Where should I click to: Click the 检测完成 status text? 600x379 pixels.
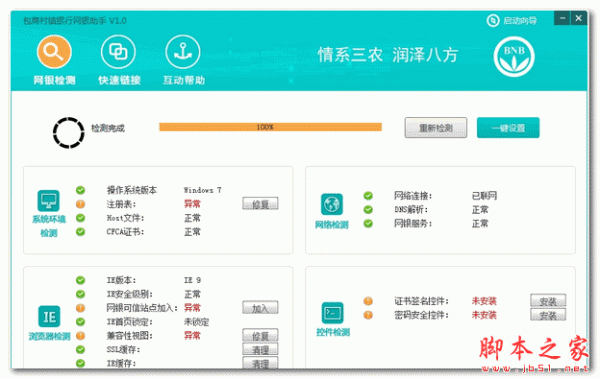tap(108, 128)
